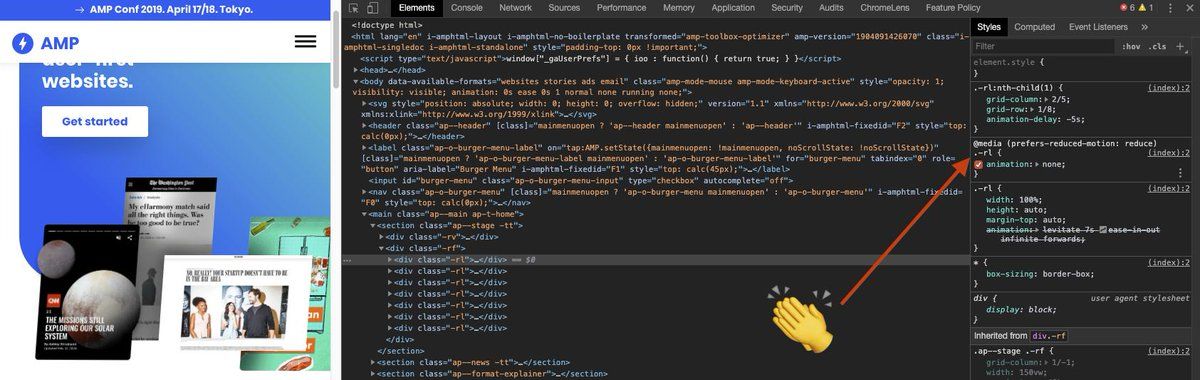Open the AMP page hamburger menu
The width and height of the screenshot is (1200, 380).
(306, 42)
